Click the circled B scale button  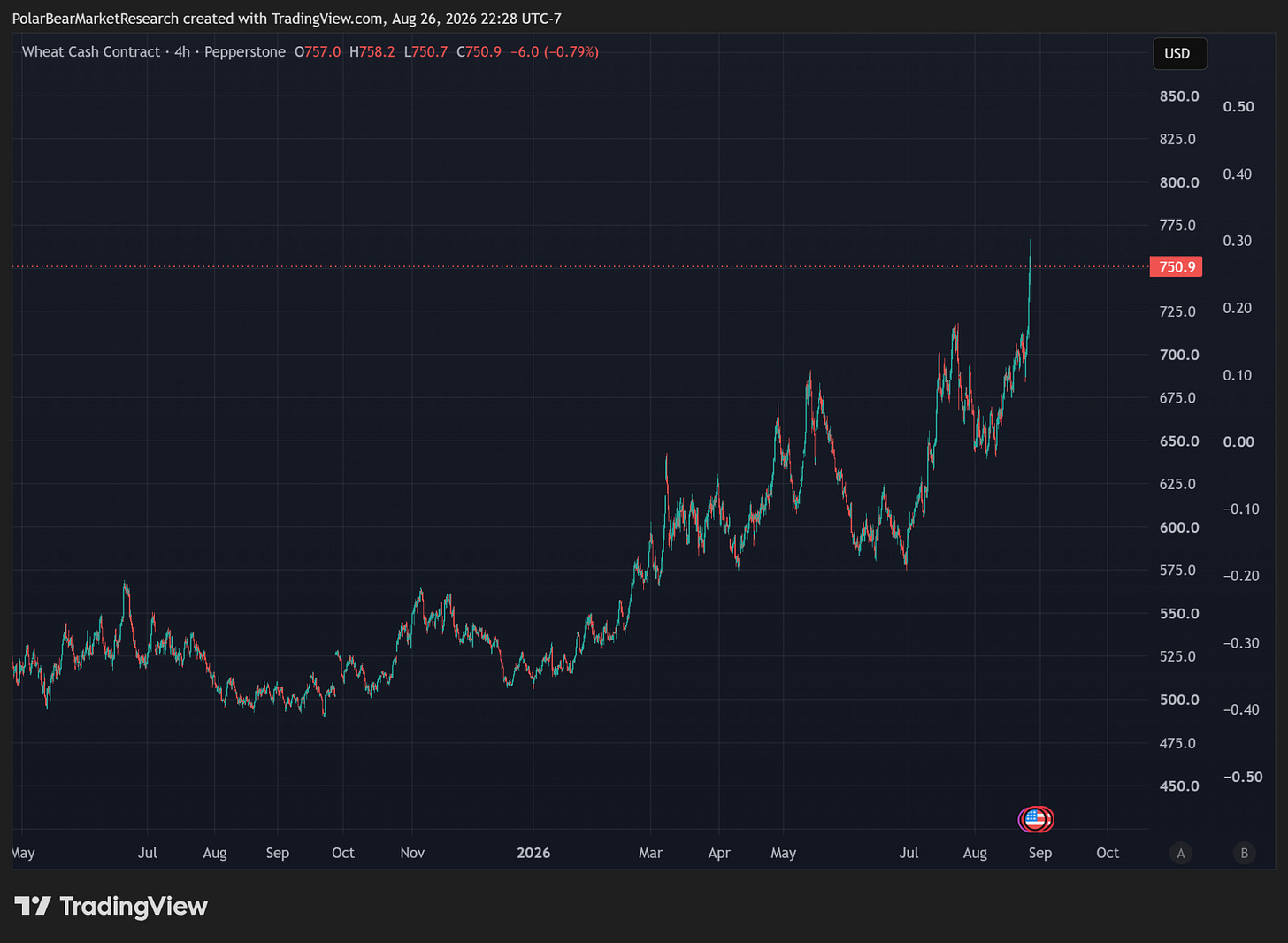point(1244,853)
